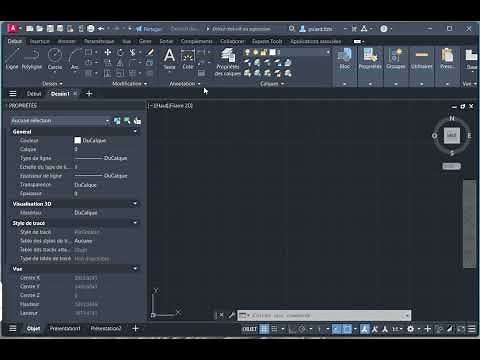The height and width of the screenshot is (360, 480).
Task: Collapse the Général properties section
Action: coord(135,132)
